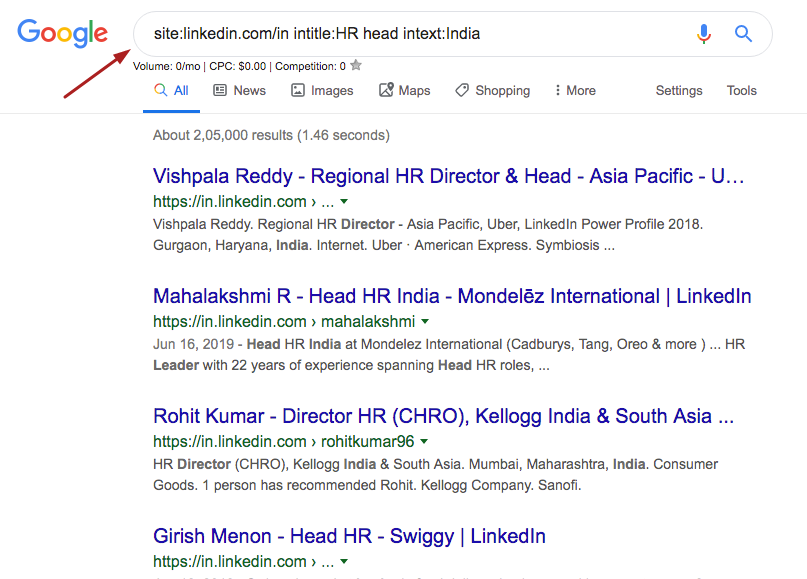Screen dimensions: 807x579
Task: Switch to the Images tab
Action: coord(322,91)
